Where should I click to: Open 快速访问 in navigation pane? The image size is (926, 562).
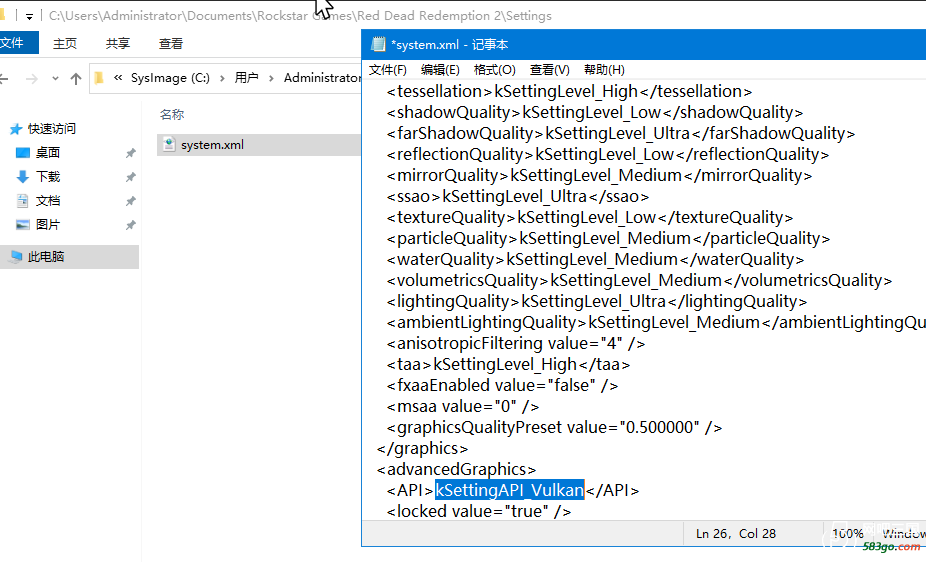tap(51, 129)
